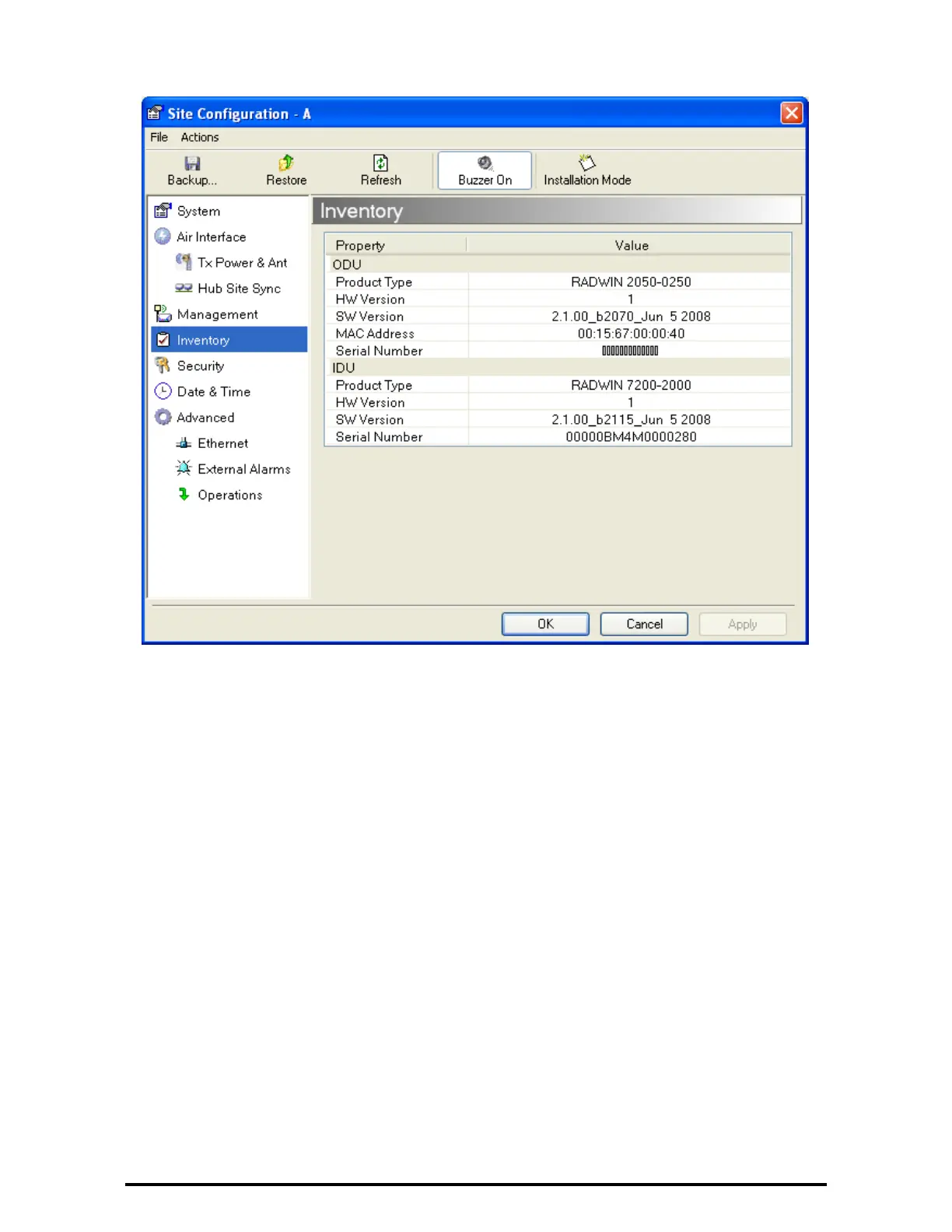Confirm with the OK button

click(545, 624)
